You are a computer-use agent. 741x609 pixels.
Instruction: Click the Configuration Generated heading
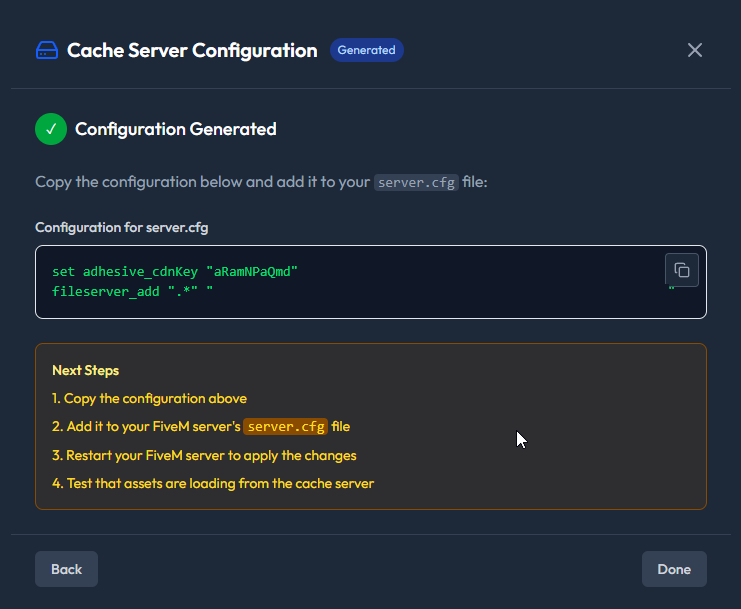(176, 129)
